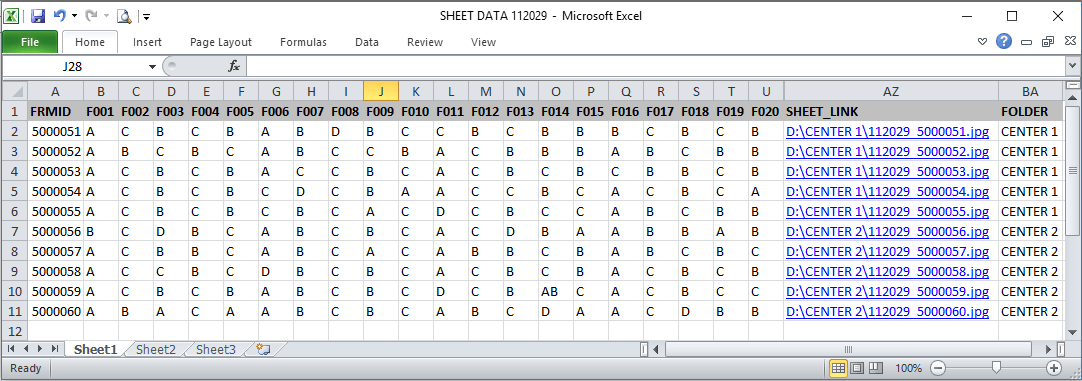
Task: Click inside the formula bar input
Action: point(656,66)
